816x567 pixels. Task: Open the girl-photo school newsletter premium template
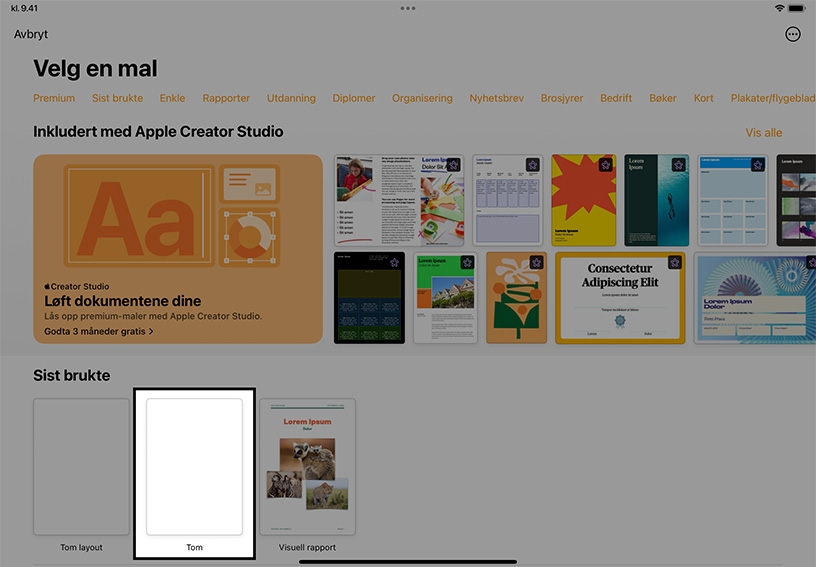pyautogui.click(x=399, y=200)
